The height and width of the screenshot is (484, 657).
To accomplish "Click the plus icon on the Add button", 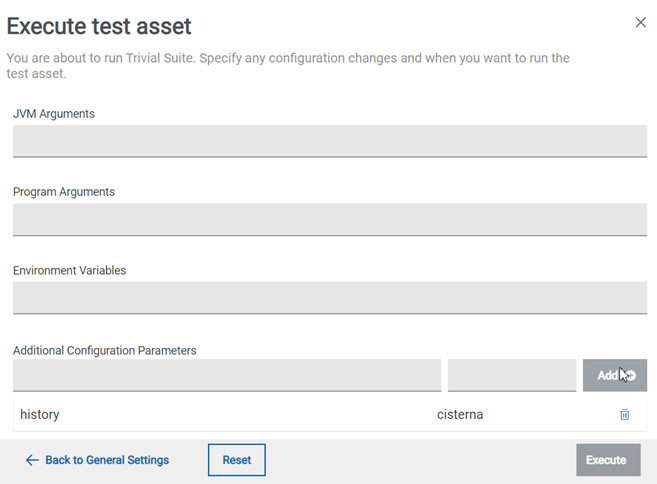I will 629,375.
